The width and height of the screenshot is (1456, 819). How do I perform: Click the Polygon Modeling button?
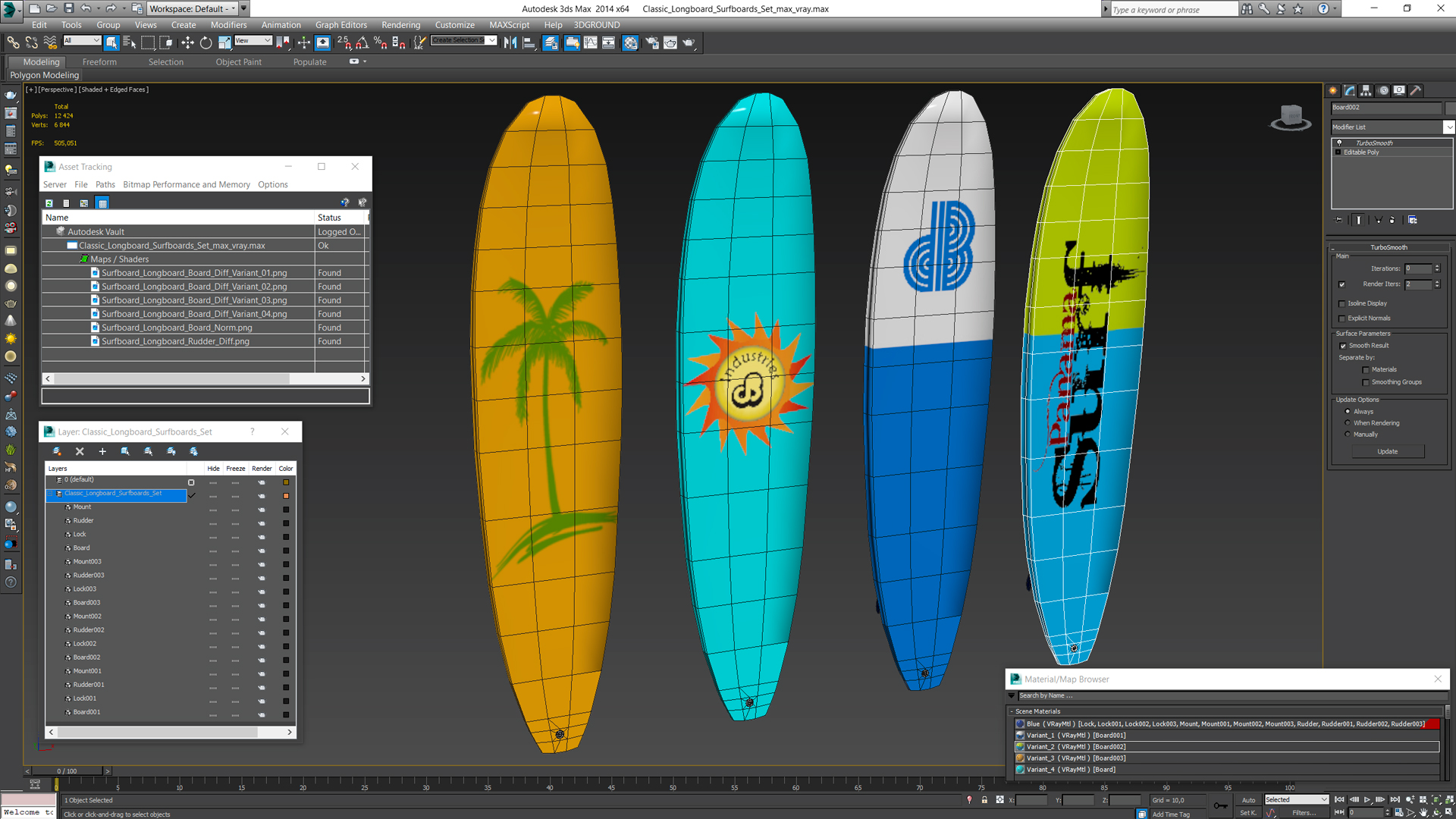pyautogui.click(x=45, y=75)
